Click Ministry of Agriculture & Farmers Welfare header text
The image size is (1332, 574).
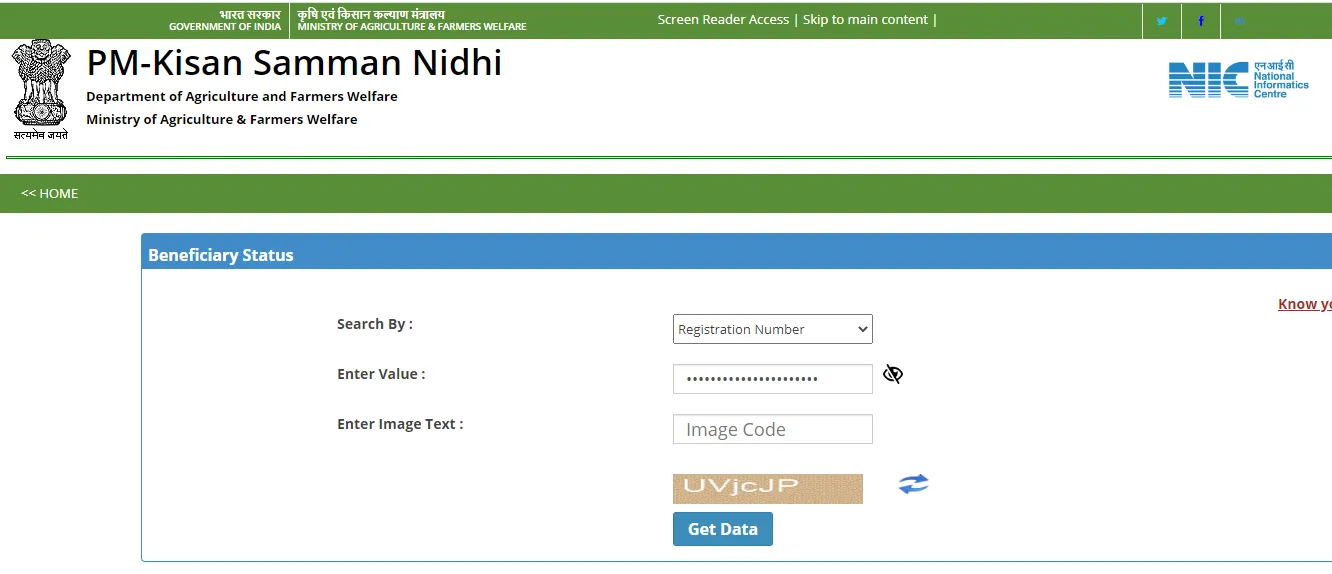tap(412, 27)
